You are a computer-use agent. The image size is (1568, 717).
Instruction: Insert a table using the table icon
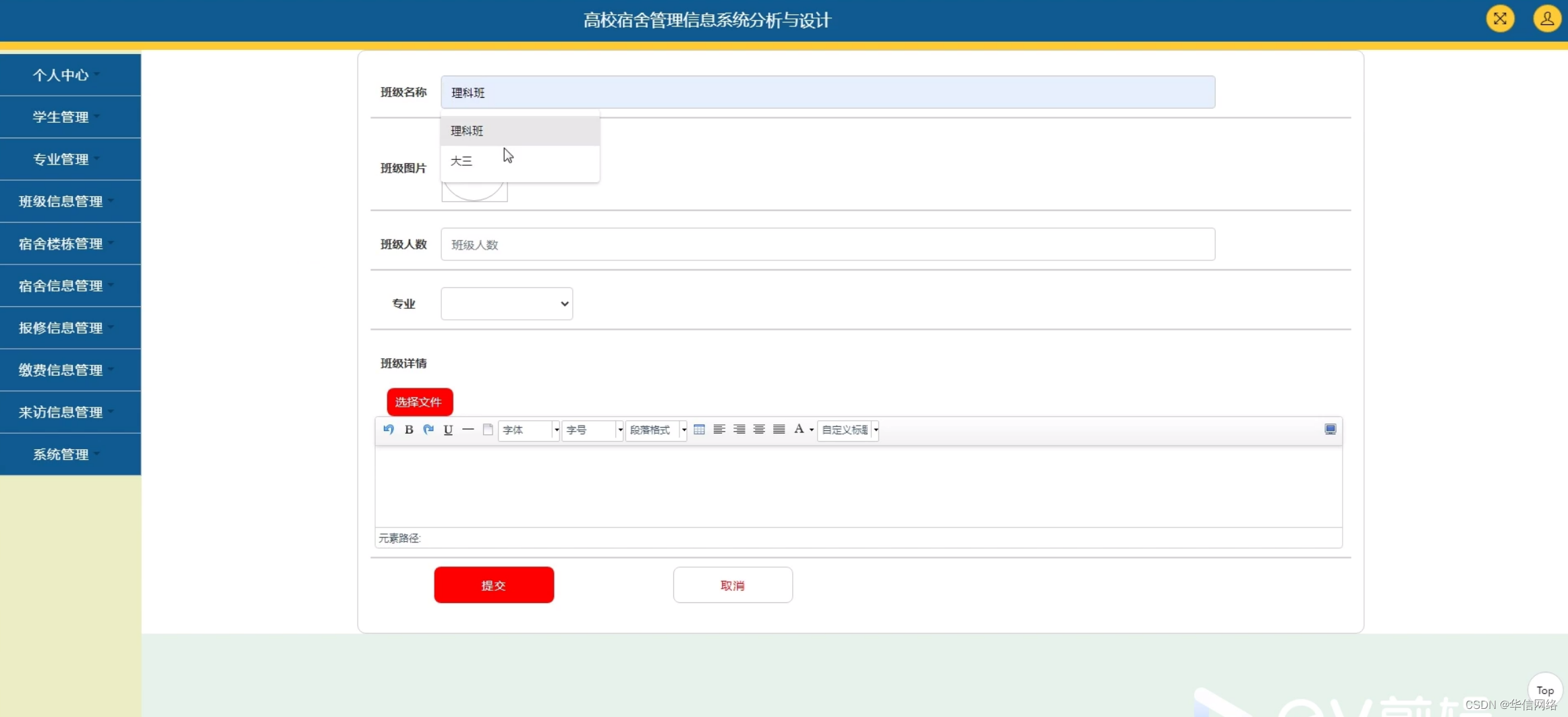click(700, 429)
